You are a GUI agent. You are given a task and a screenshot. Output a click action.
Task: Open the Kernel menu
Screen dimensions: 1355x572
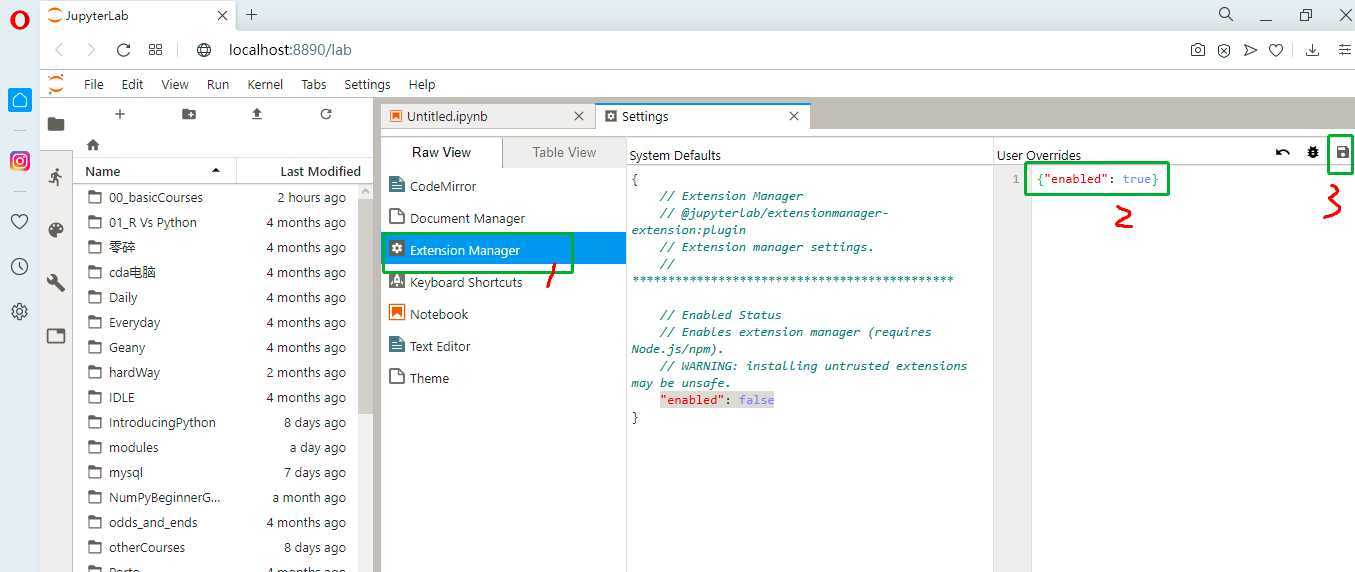click(265, 84)
